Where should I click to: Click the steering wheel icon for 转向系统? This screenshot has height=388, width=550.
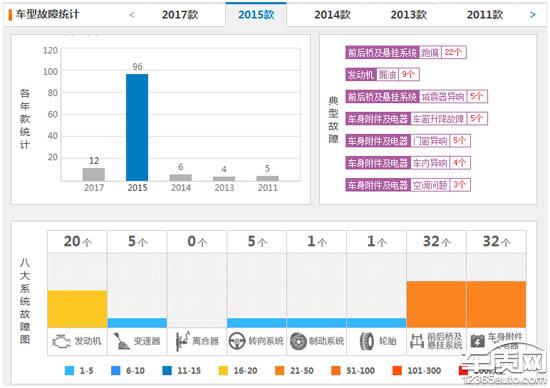coord(237,341)
